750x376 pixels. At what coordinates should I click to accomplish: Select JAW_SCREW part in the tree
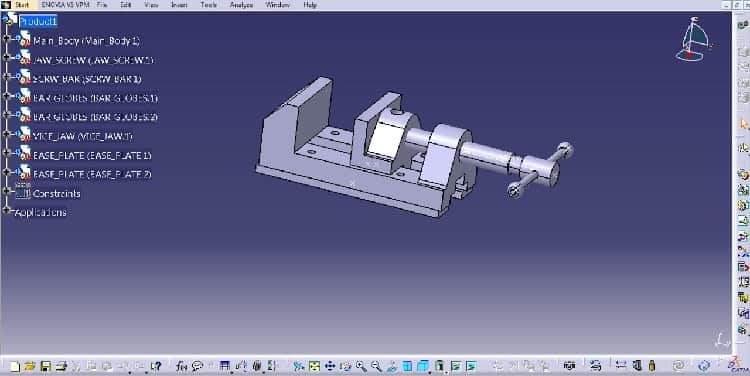92,60
